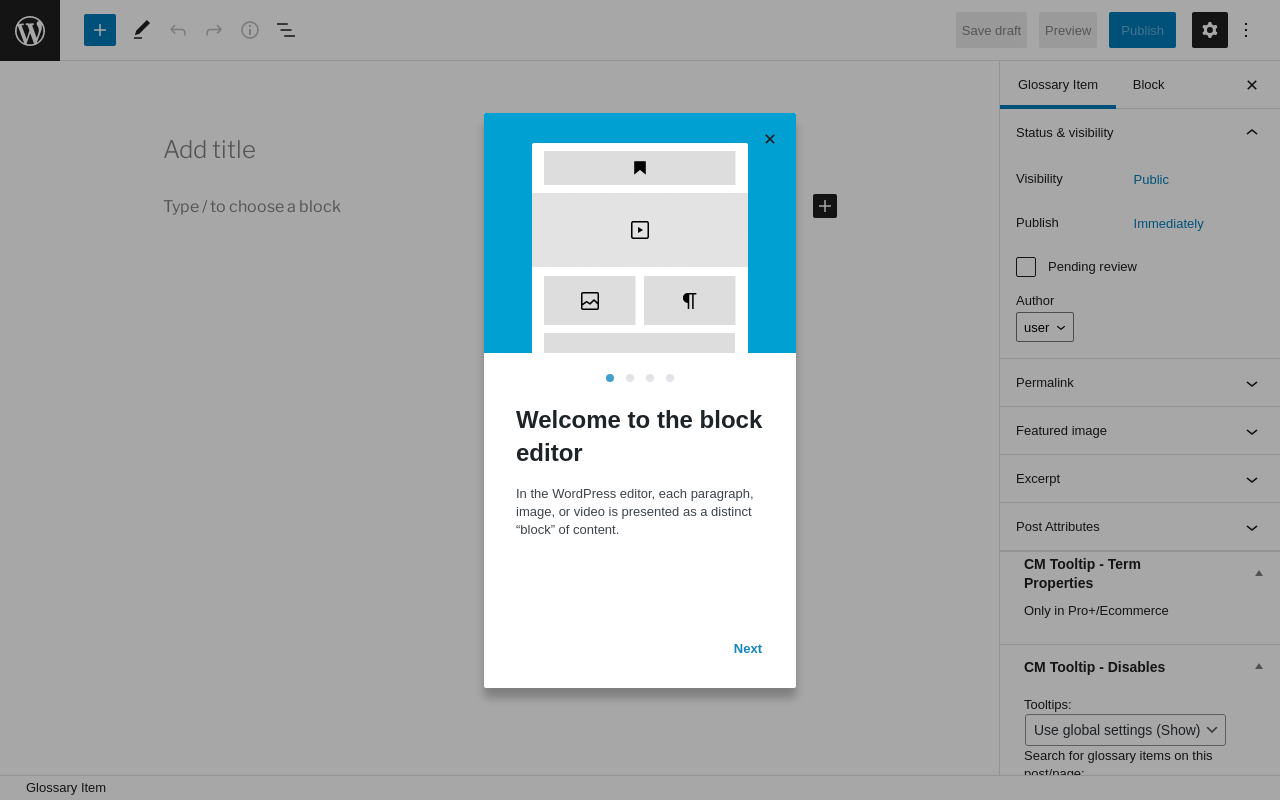The image size is (1280, 800).
Task: Collapse CM Tooltip - Disables panel
Action: point(1259,666)
